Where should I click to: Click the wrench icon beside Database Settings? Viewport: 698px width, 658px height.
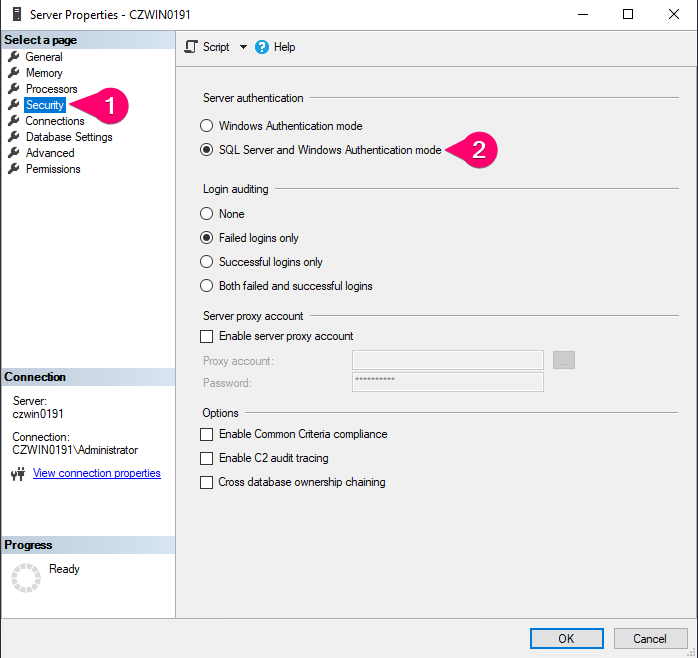pyautogui.click(x=14, y=137)
